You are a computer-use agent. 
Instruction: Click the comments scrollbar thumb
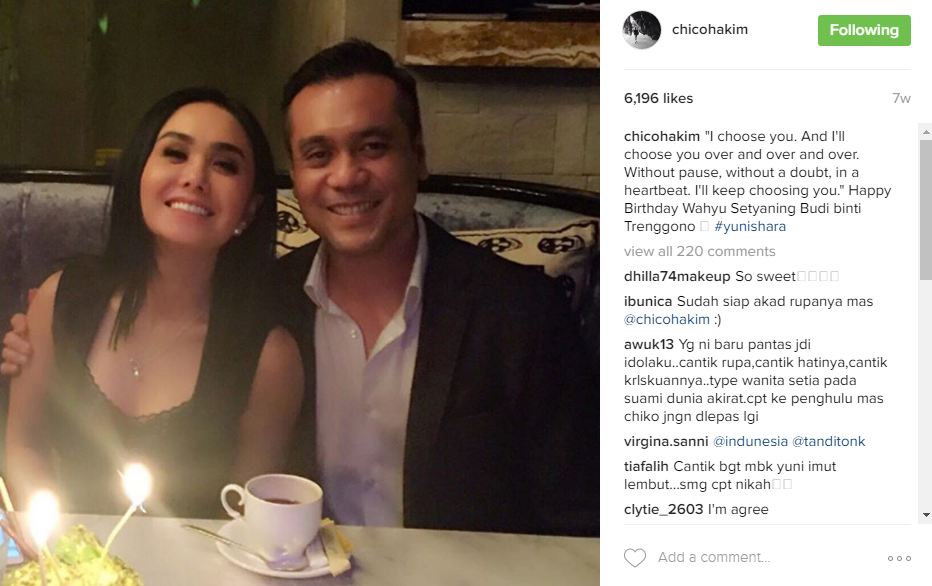click(x=925, y=210)
